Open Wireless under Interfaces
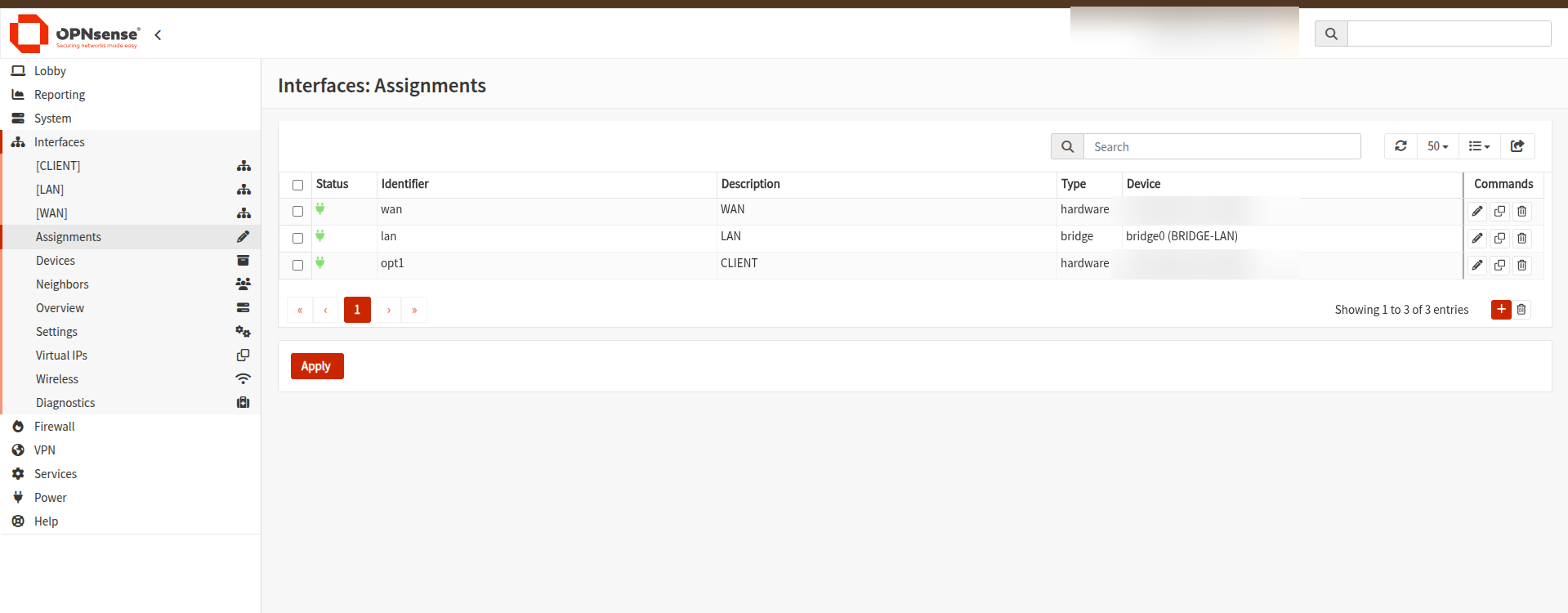Viewport: 1568px width, 613px height. [131, 379]
